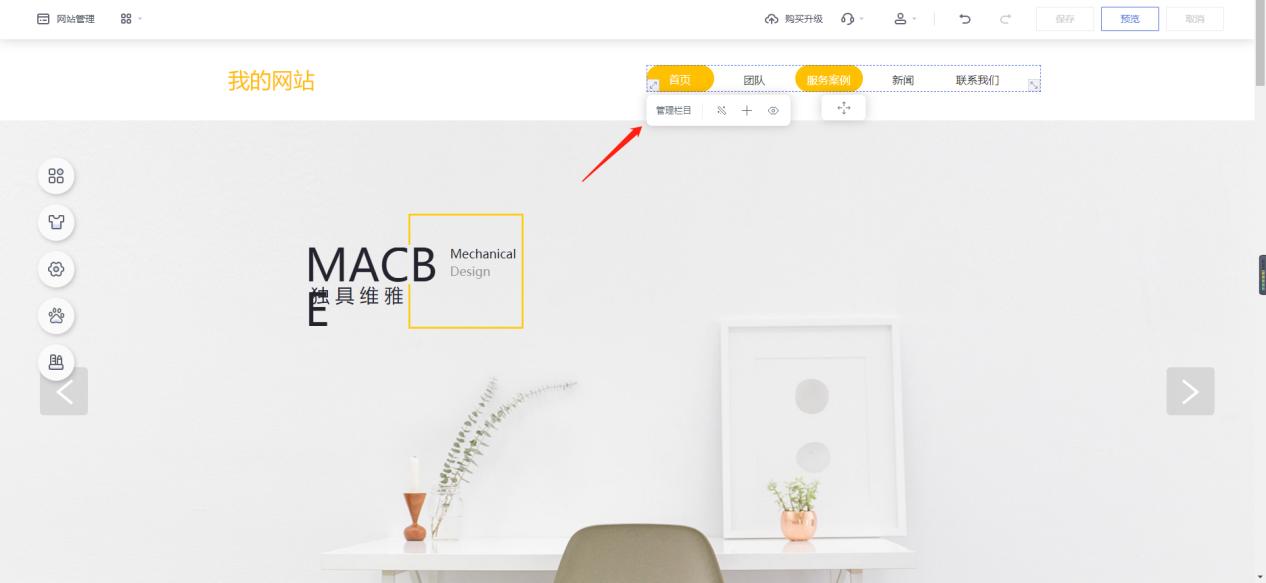
Task: Add a new item with plus icon
Action: tap(747, 110)
